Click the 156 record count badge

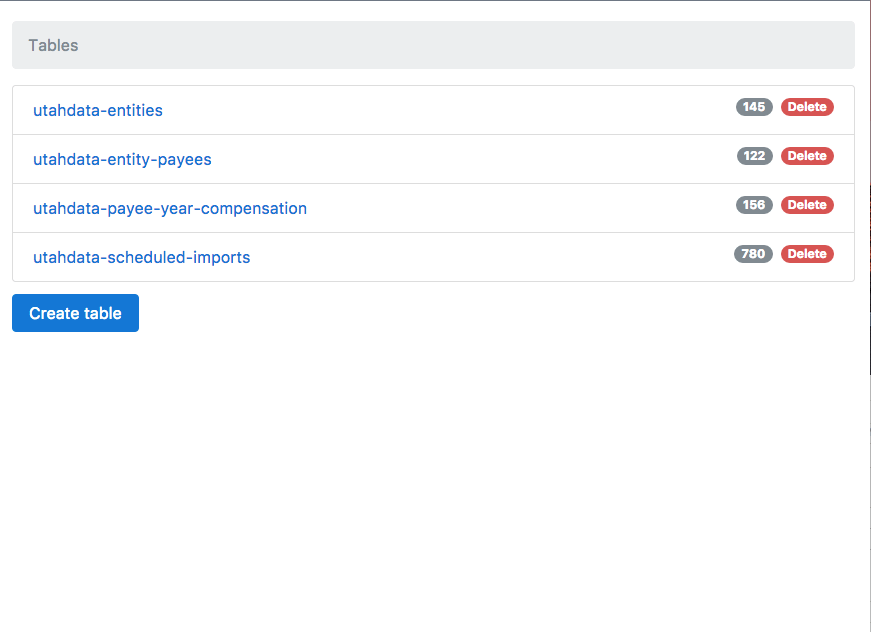[x=753, y=205]
